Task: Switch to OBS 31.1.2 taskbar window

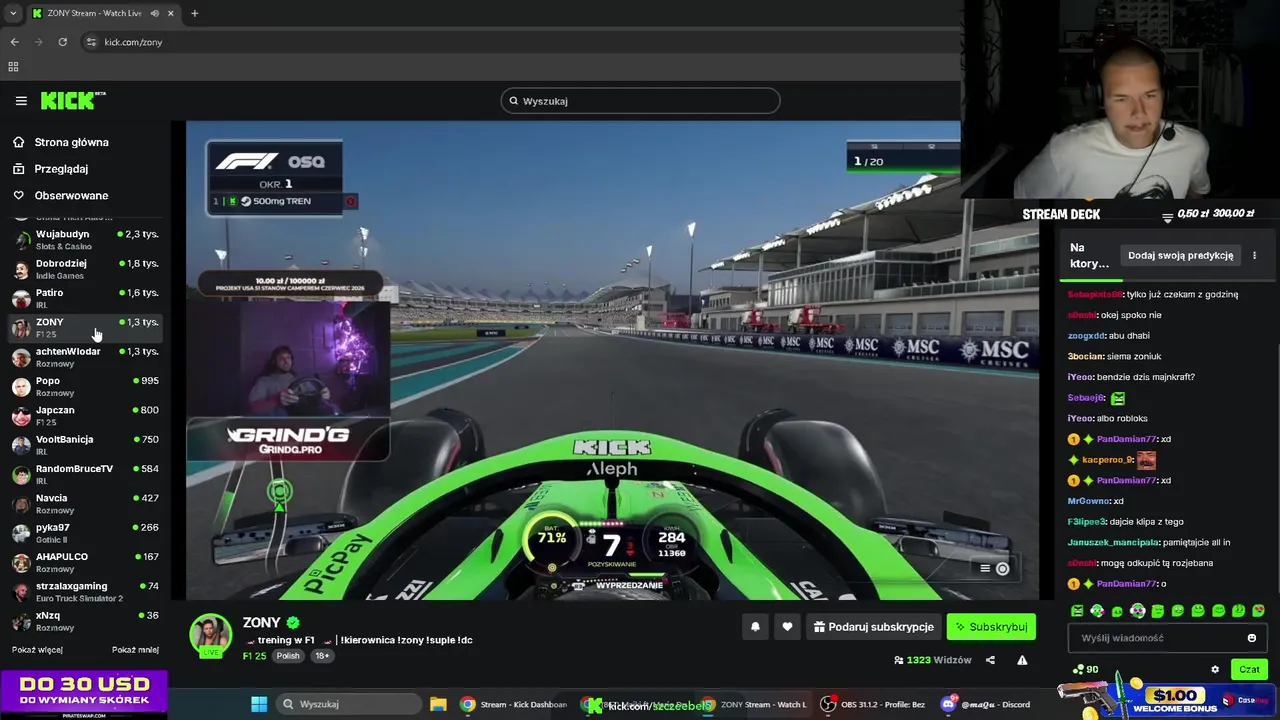Action: click(x=872, y=704)
